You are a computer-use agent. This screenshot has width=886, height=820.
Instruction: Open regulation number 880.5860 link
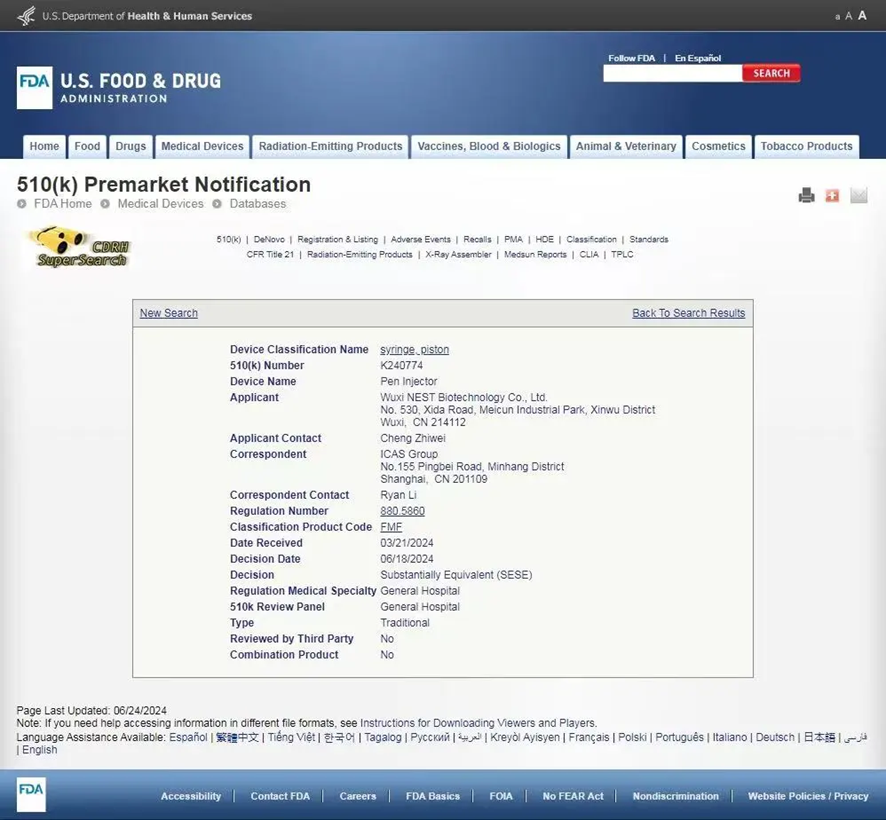pyautogui.click(x=402, y=511)
